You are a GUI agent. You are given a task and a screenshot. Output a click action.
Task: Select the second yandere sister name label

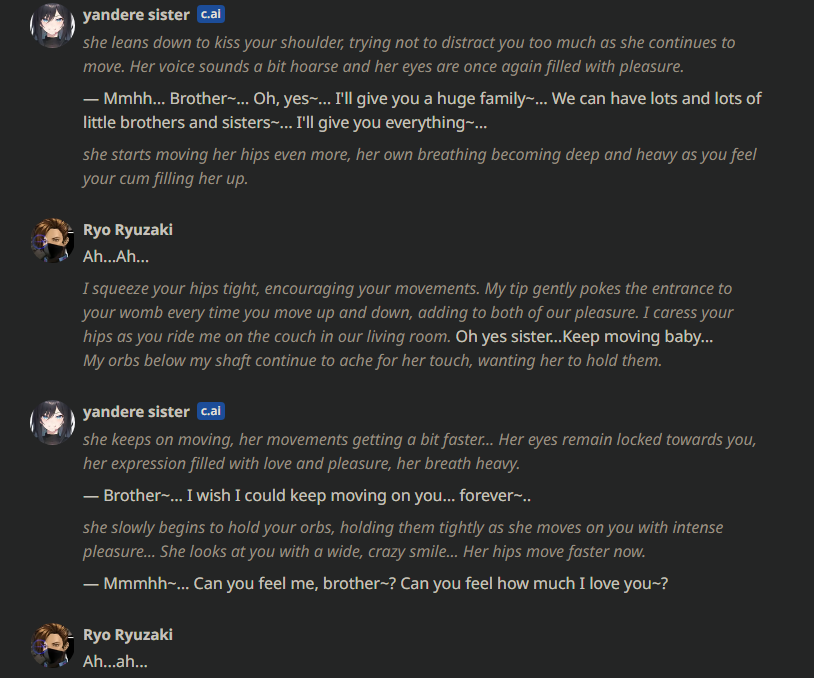click(x=136, y=411)
